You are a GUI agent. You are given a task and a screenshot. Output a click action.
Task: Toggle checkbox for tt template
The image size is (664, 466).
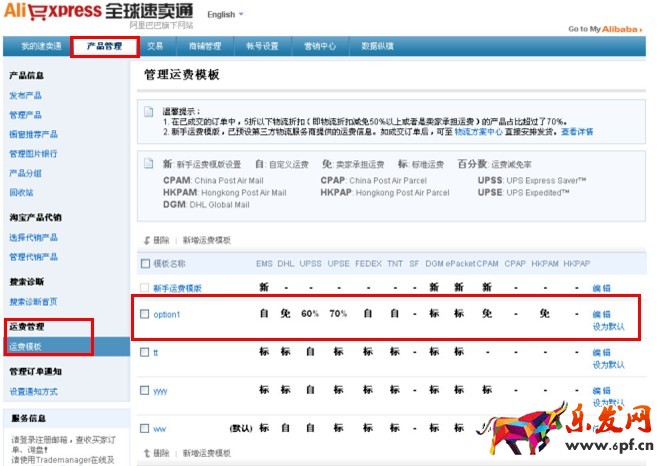click(x=144, y=352)
